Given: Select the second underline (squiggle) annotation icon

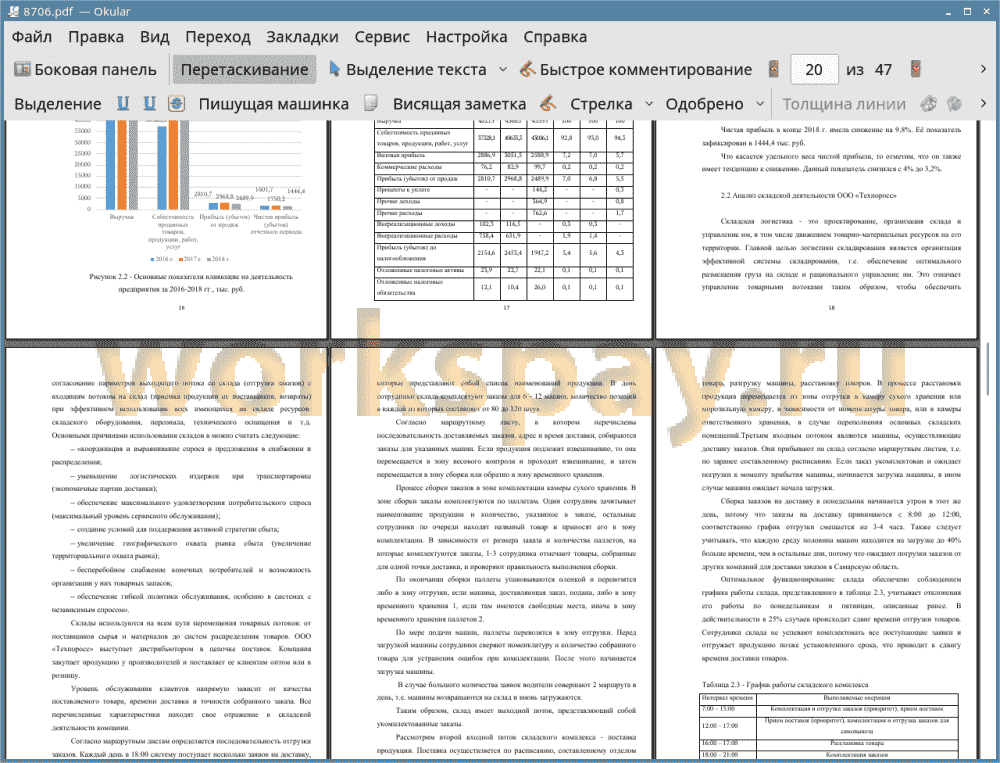Looking at the screenshot, I should [x=150, y=103].
